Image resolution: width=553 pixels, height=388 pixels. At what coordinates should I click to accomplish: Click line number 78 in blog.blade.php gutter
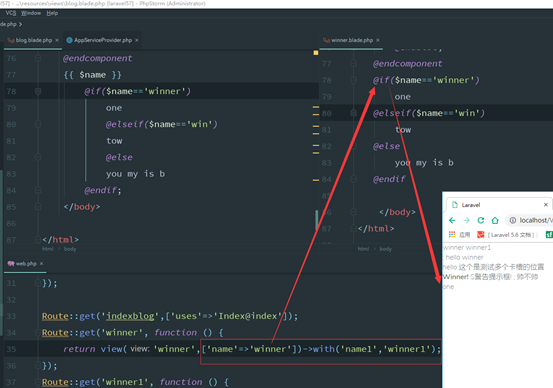(x=11, y=91)
